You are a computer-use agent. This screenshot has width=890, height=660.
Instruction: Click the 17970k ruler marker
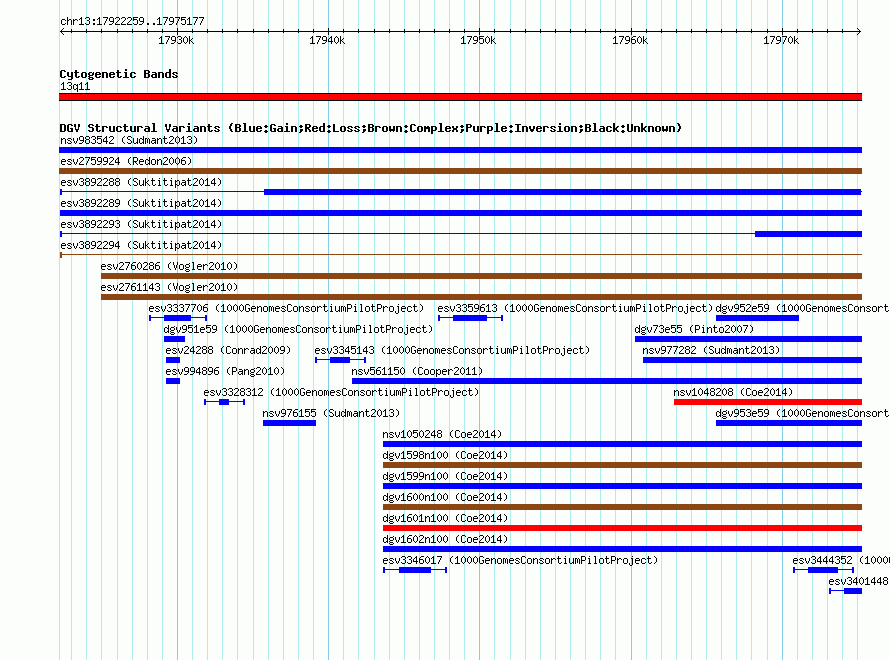pyautogui.click(x=781, y=40)
